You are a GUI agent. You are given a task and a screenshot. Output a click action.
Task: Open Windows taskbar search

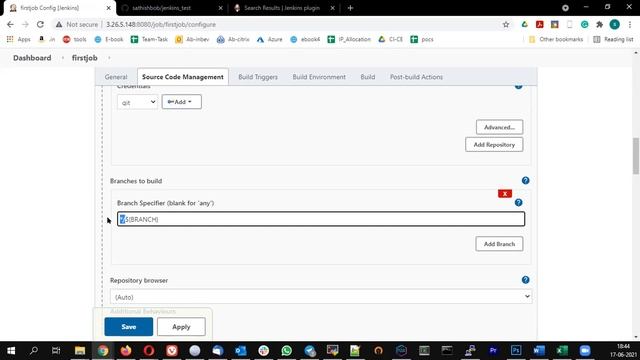34,351
